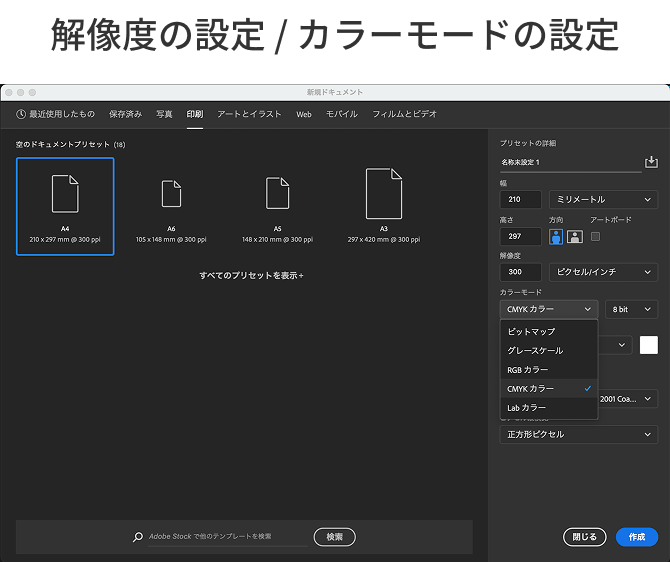
Task: Select ビットマップ from color mode list
Action: tap(531, 331)
